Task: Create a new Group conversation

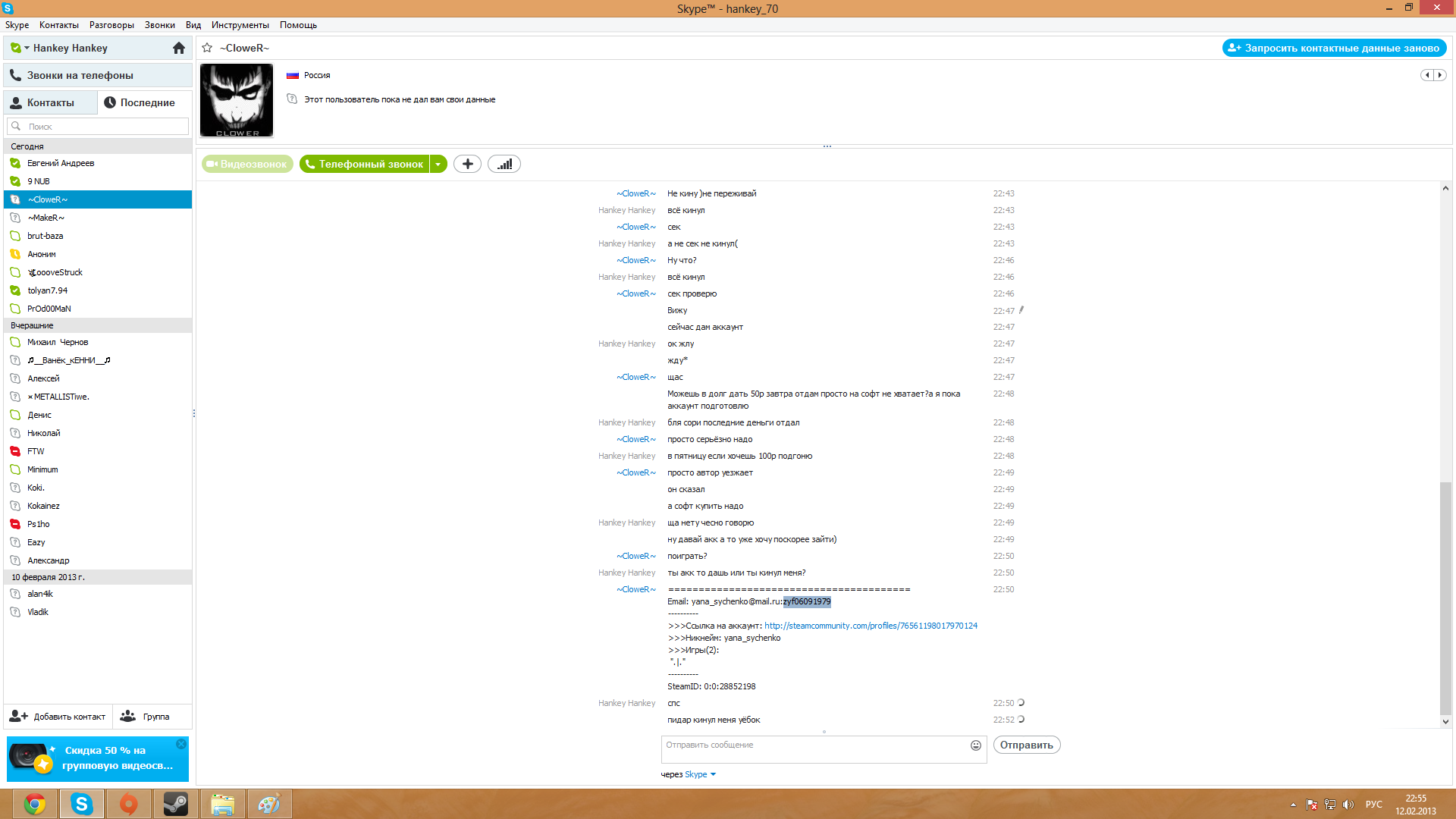Action: click(x=145, y=716)
